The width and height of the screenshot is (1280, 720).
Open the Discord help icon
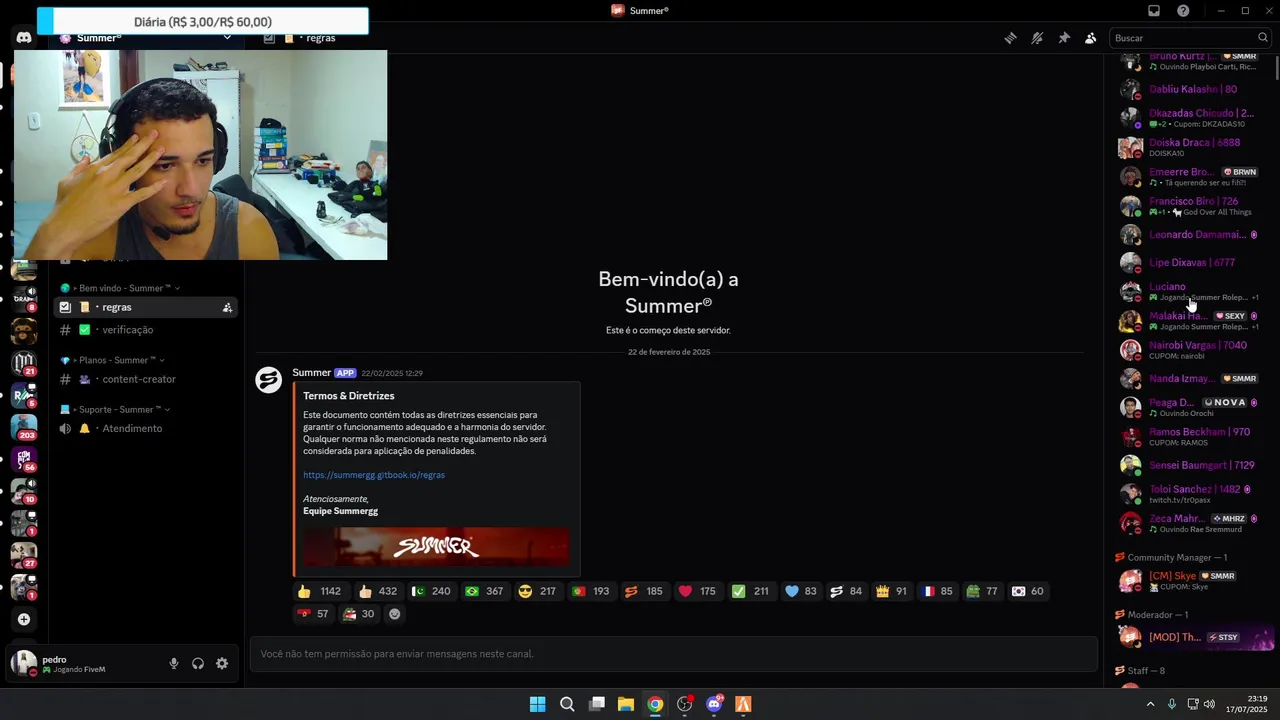tap(1183, 11)
